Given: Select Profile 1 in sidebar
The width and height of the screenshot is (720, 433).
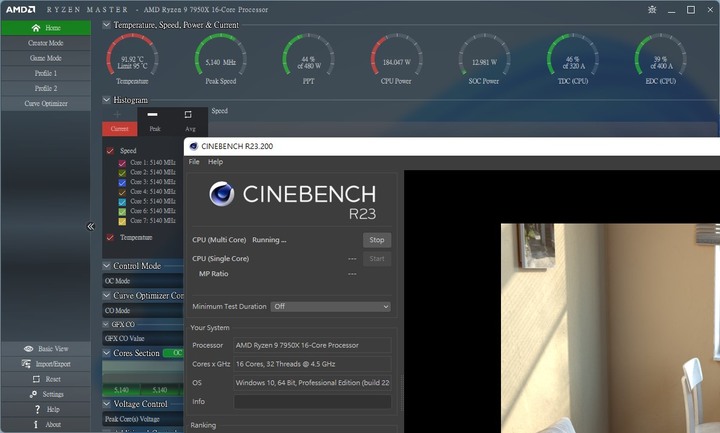Looking at the screenshot, I should pyautogui.click(x=45, y=73).
